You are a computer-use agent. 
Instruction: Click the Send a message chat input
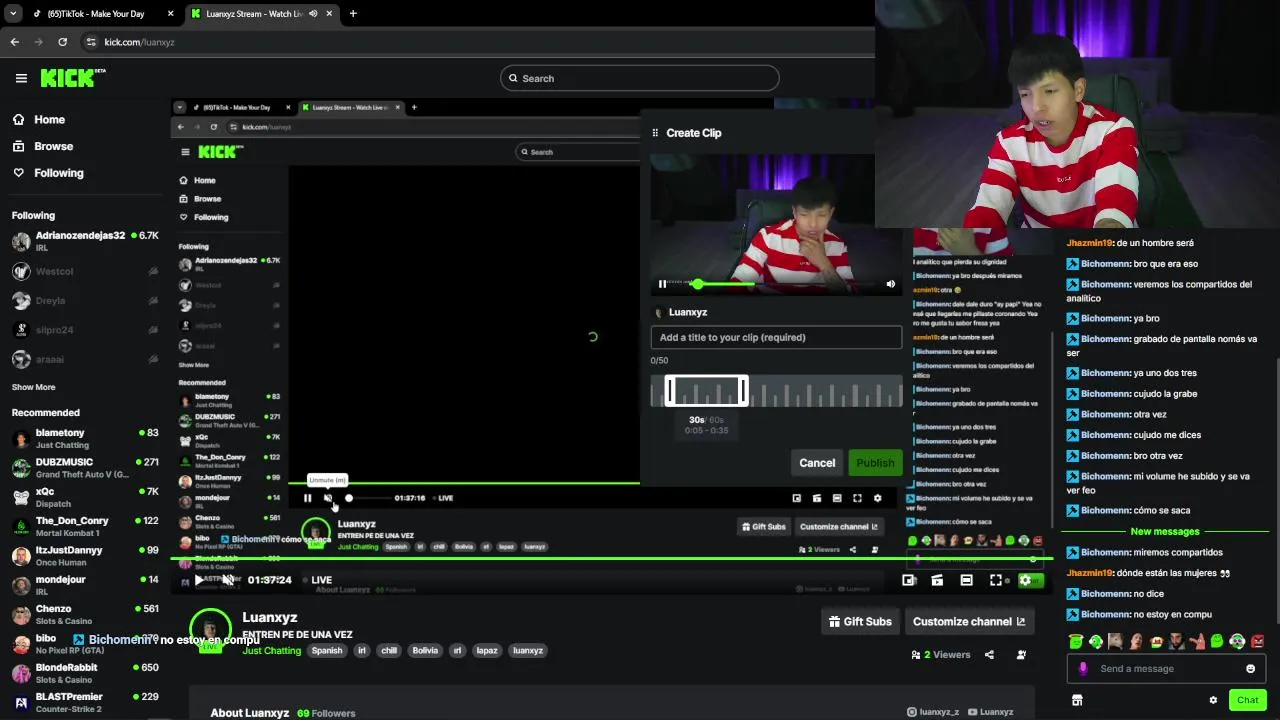point(1166,669)
